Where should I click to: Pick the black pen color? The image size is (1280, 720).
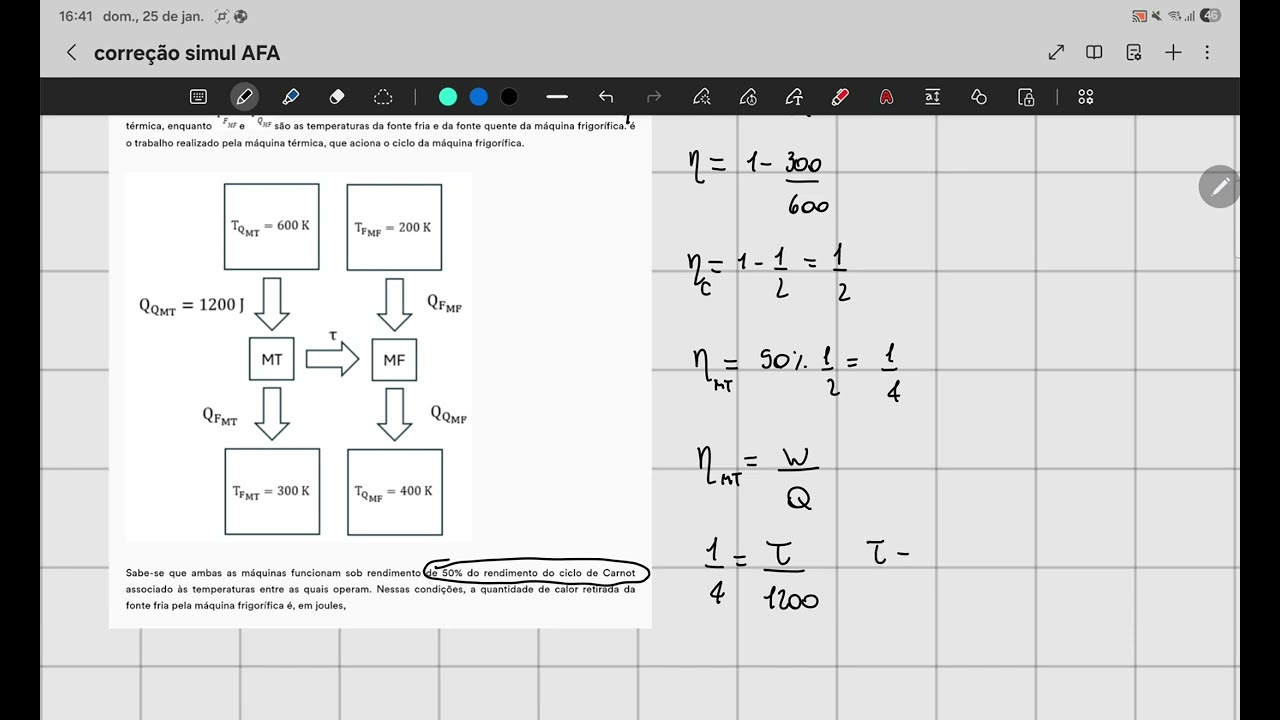pos(509,97)
